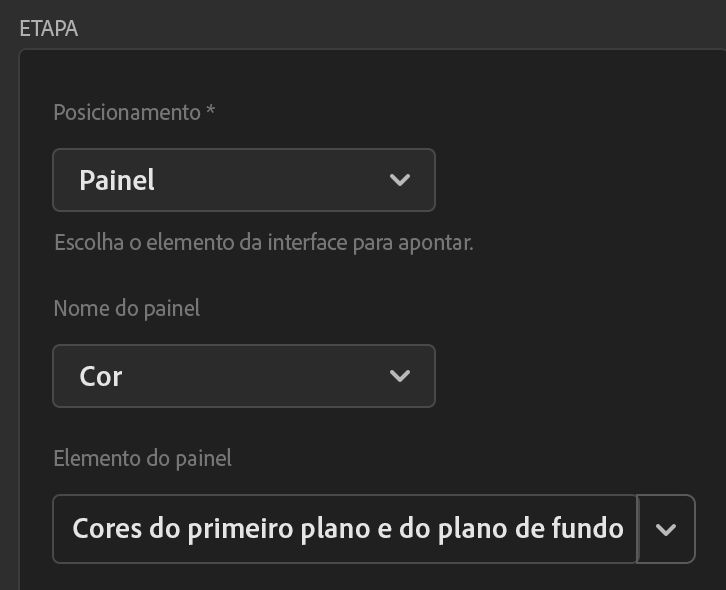Click the word 'apontar' in the helper text
This screenshot has width=726, height=590.
[x=435, y=242]
